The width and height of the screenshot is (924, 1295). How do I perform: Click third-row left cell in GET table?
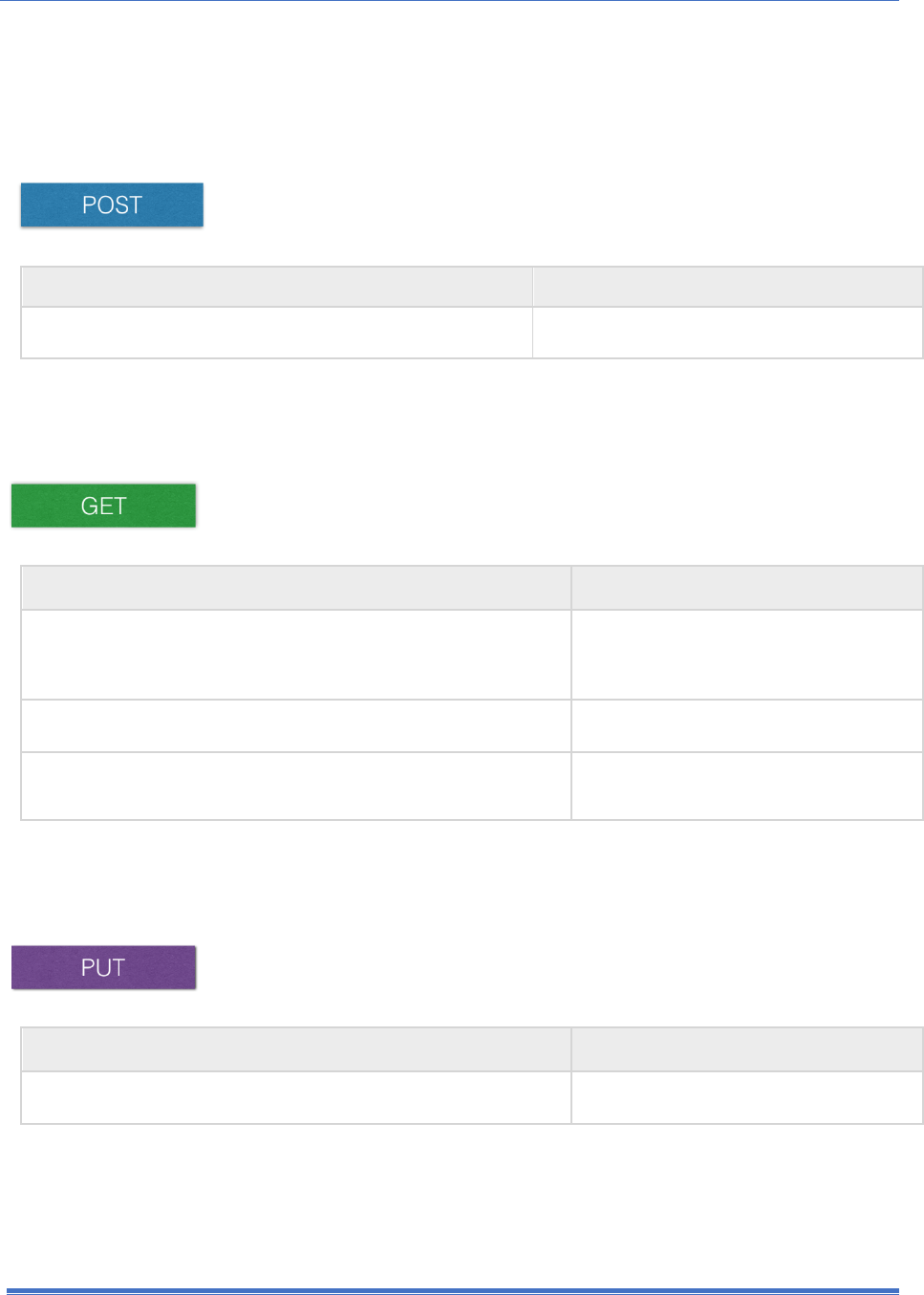[x=296, y=787]
